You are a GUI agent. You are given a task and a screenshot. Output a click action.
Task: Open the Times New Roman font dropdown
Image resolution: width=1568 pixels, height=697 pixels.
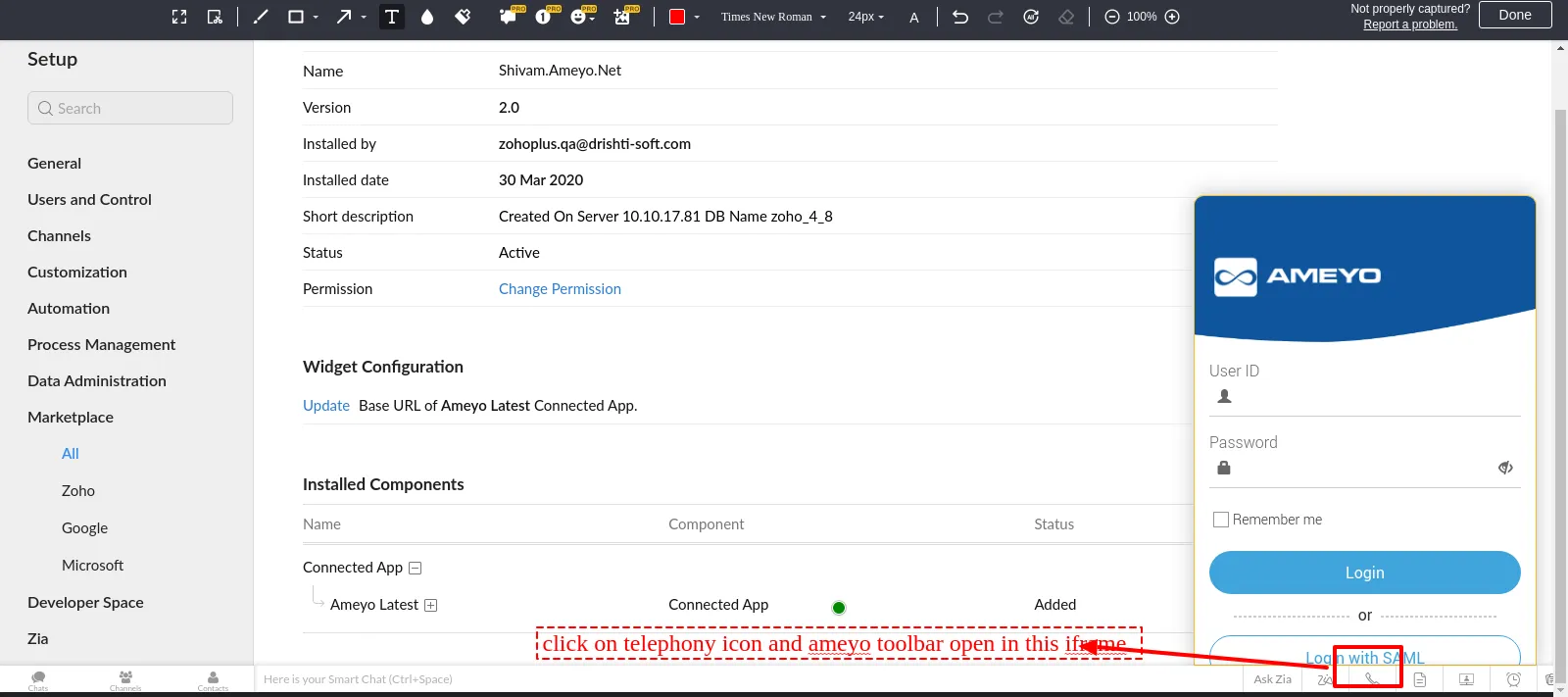coord(773,17)
